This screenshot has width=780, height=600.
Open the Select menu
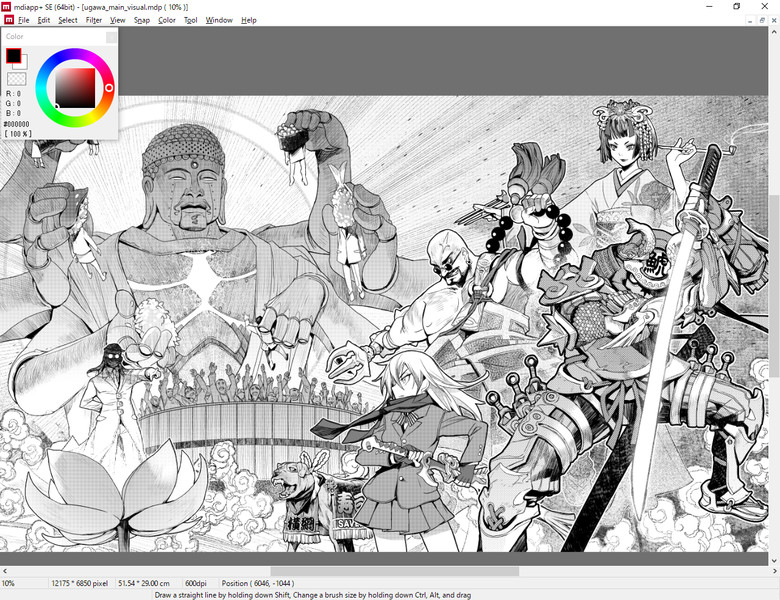point(68,20)
